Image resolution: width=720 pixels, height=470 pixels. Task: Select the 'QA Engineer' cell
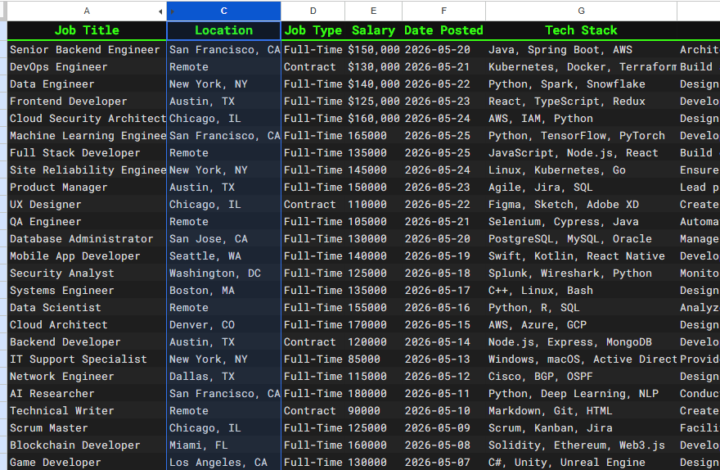pyautogui.click(x=87, y=222)
